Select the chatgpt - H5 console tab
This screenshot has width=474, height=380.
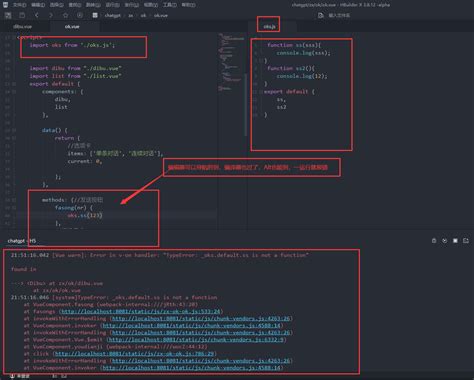point(22,241)
